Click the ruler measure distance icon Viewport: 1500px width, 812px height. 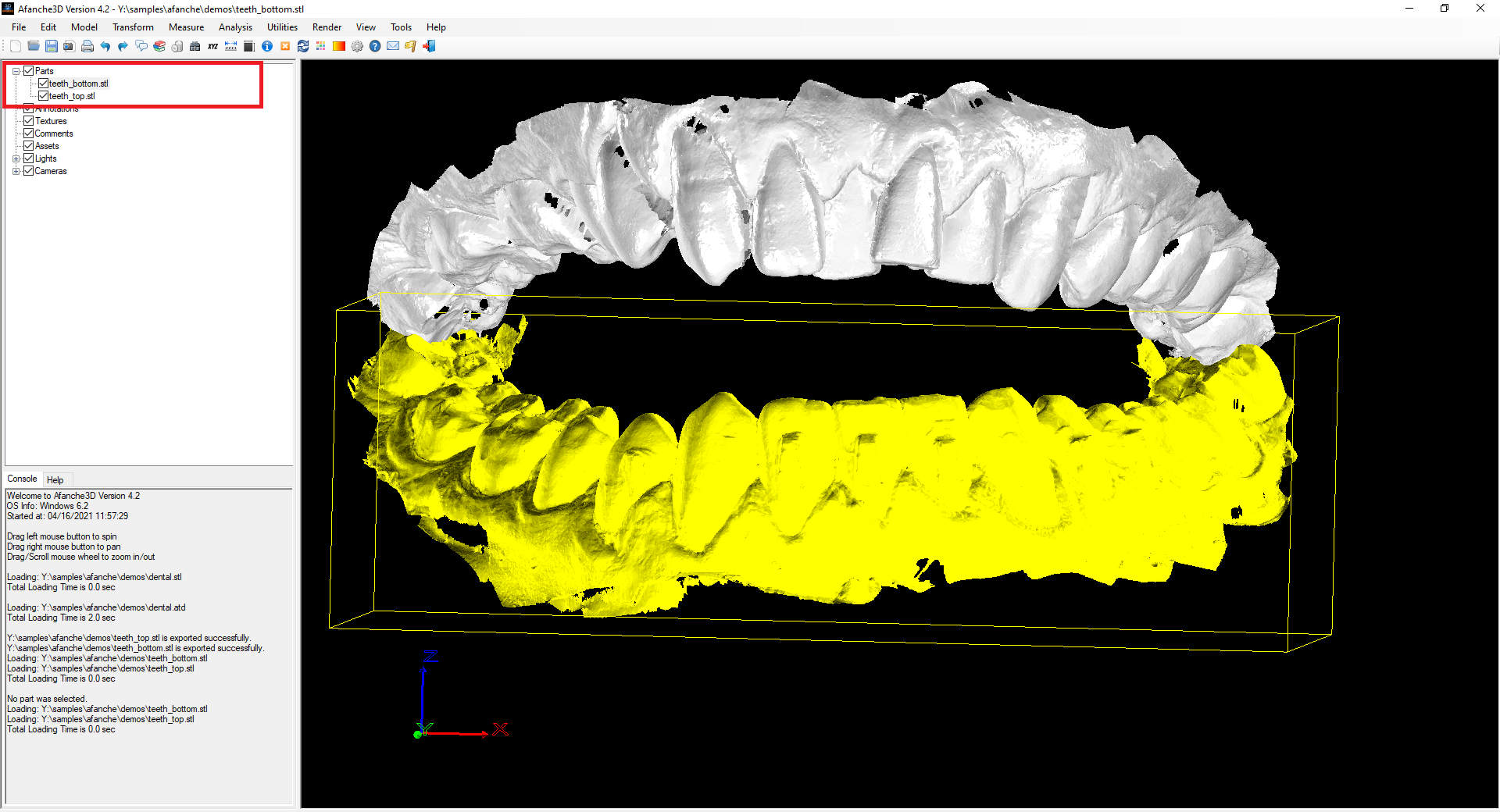(230, 46)
